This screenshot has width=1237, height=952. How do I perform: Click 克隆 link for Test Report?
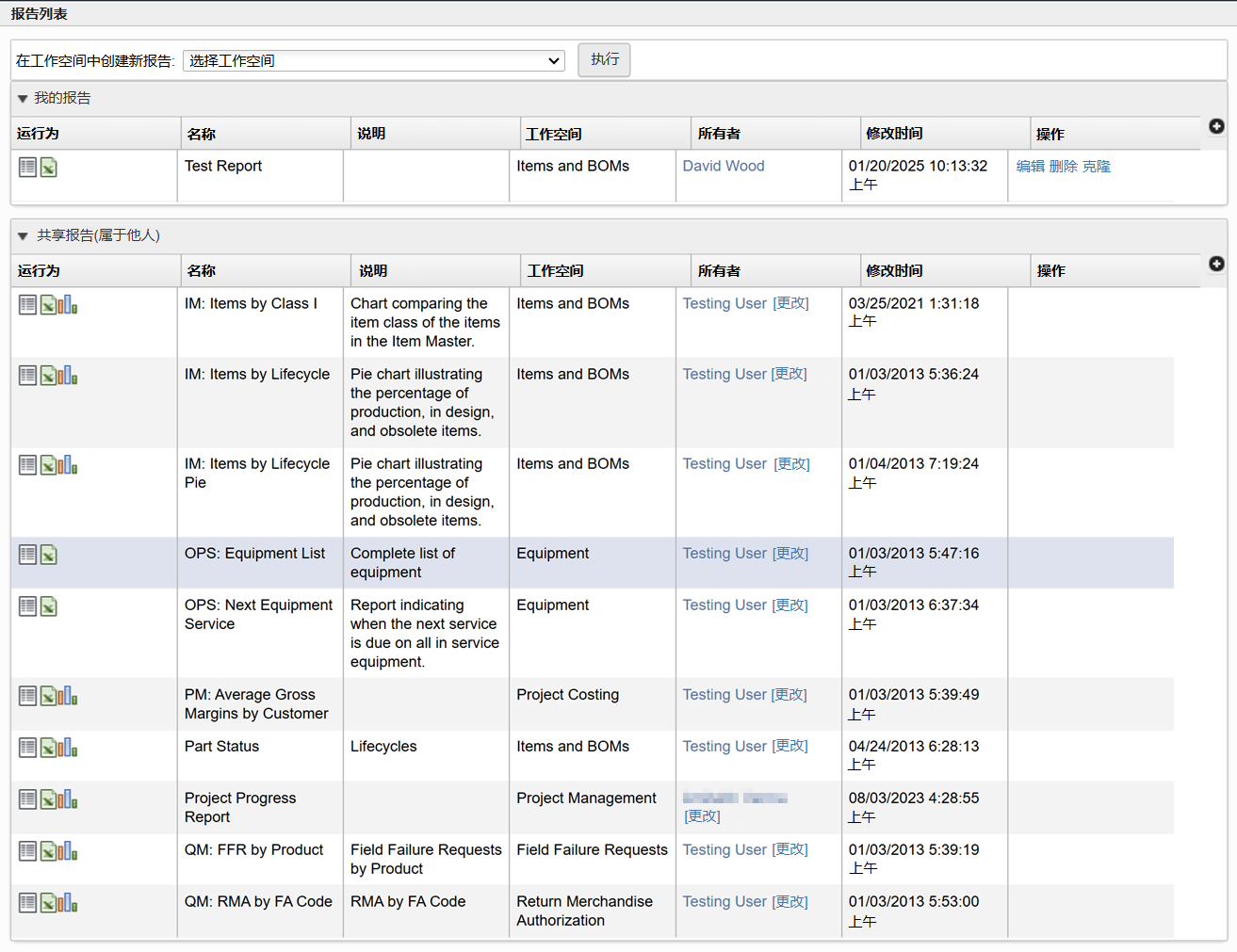(x=1096, y=167)
